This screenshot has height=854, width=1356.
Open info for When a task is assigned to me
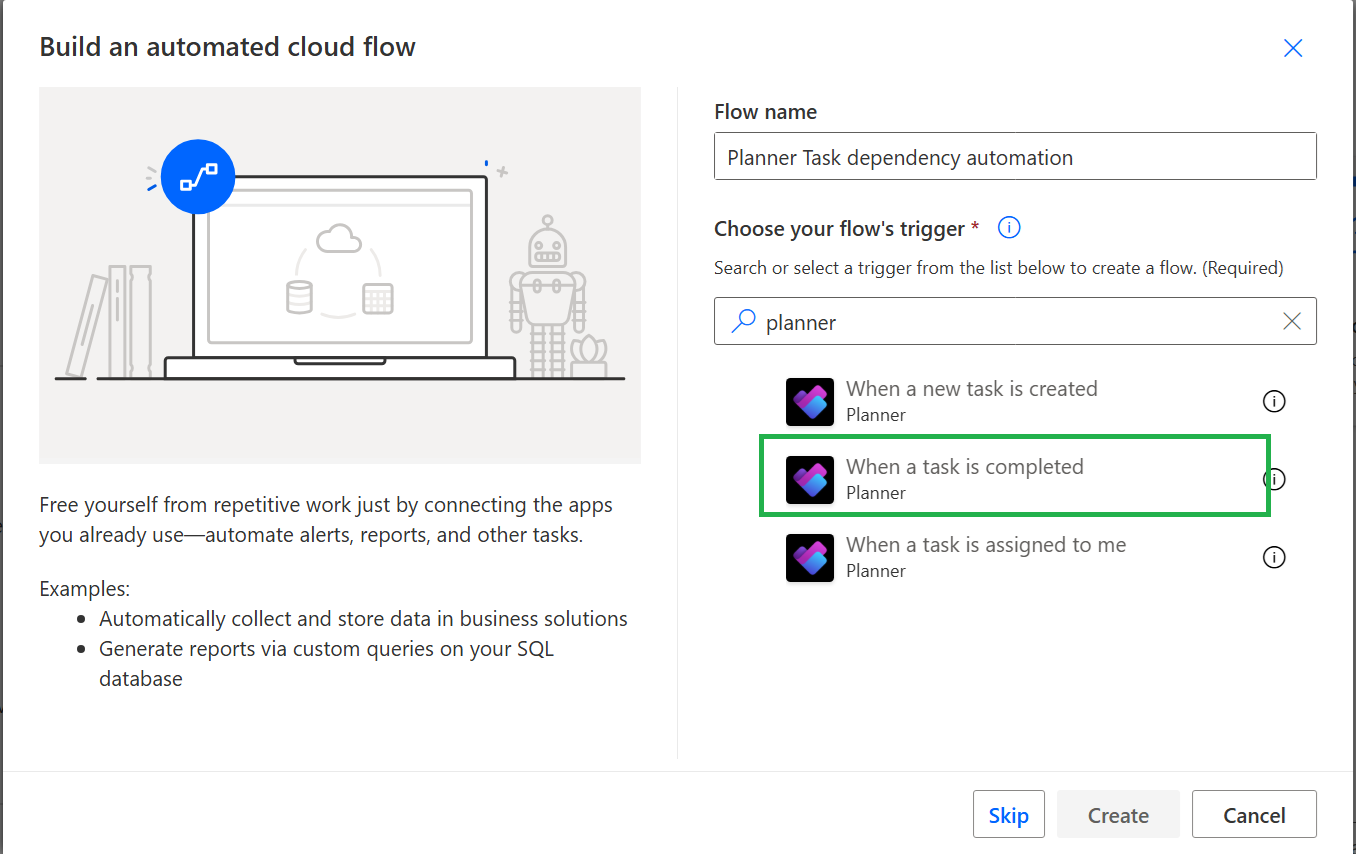tap(1274, 557)
